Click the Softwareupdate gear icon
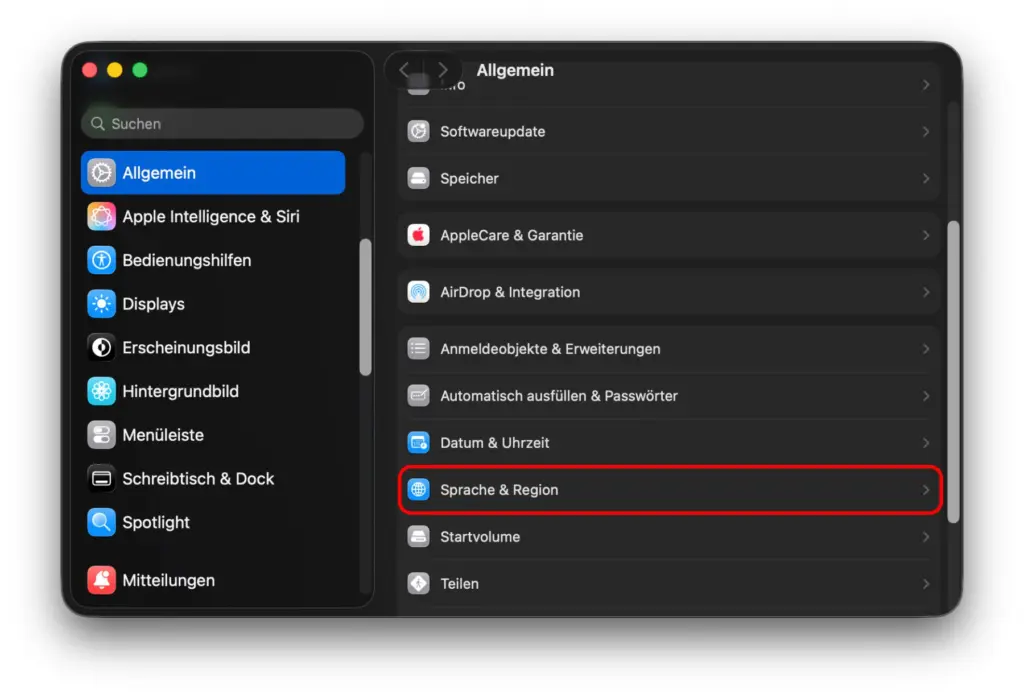This screenshot has width=1024, height=698. point(419,131)
